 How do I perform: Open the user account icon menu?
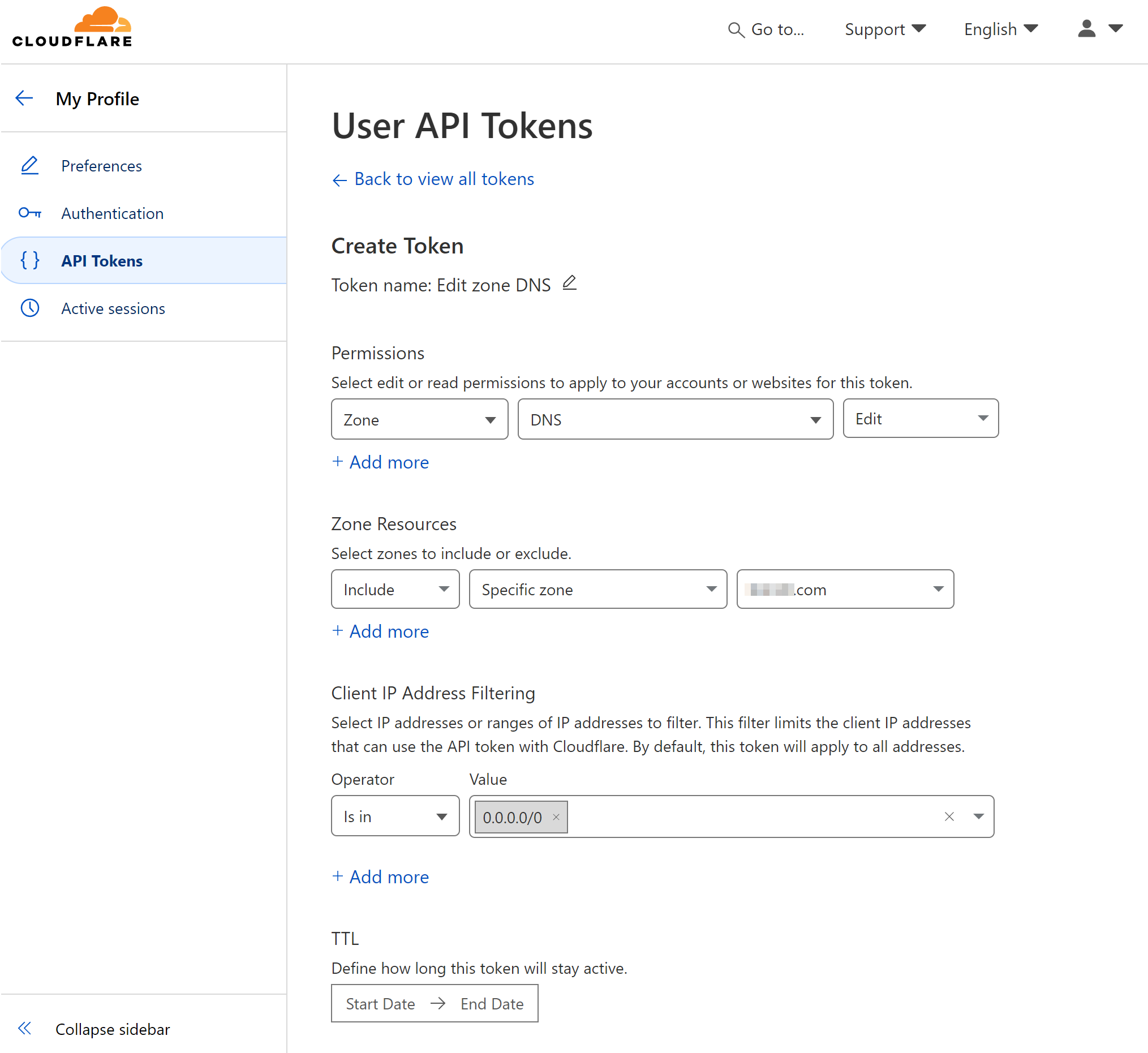pos(1099,28)
